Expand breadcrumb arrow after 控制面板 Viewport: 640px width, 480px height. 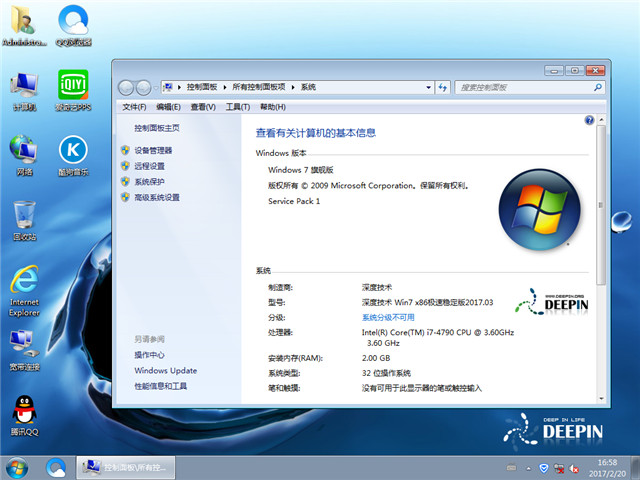[x=225, y=87]
